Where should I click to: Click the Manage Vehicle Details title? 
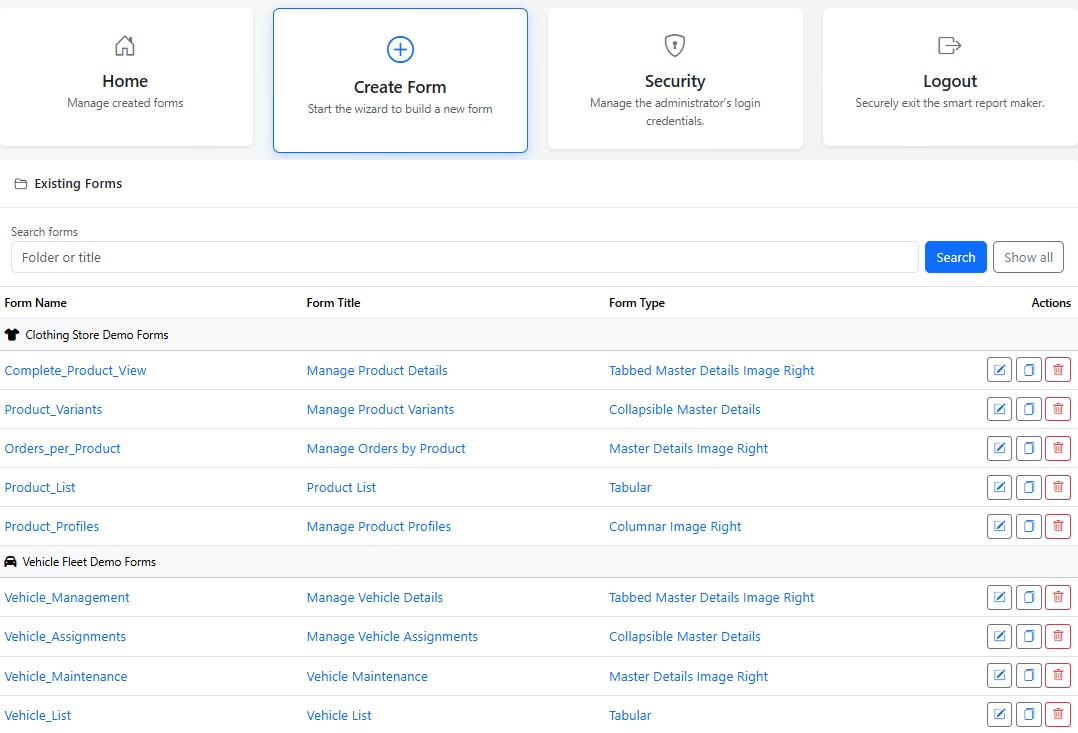point(375,598)
